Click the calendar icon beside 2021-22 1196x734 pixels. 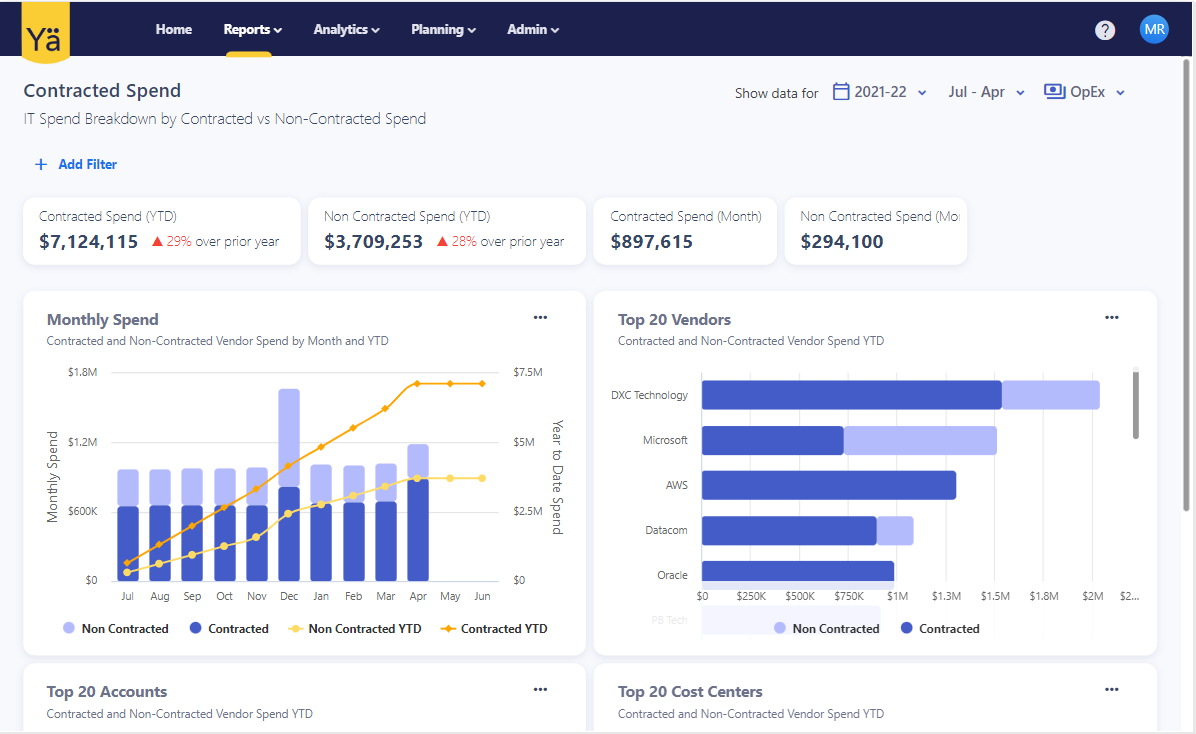(x=841, y=92)
